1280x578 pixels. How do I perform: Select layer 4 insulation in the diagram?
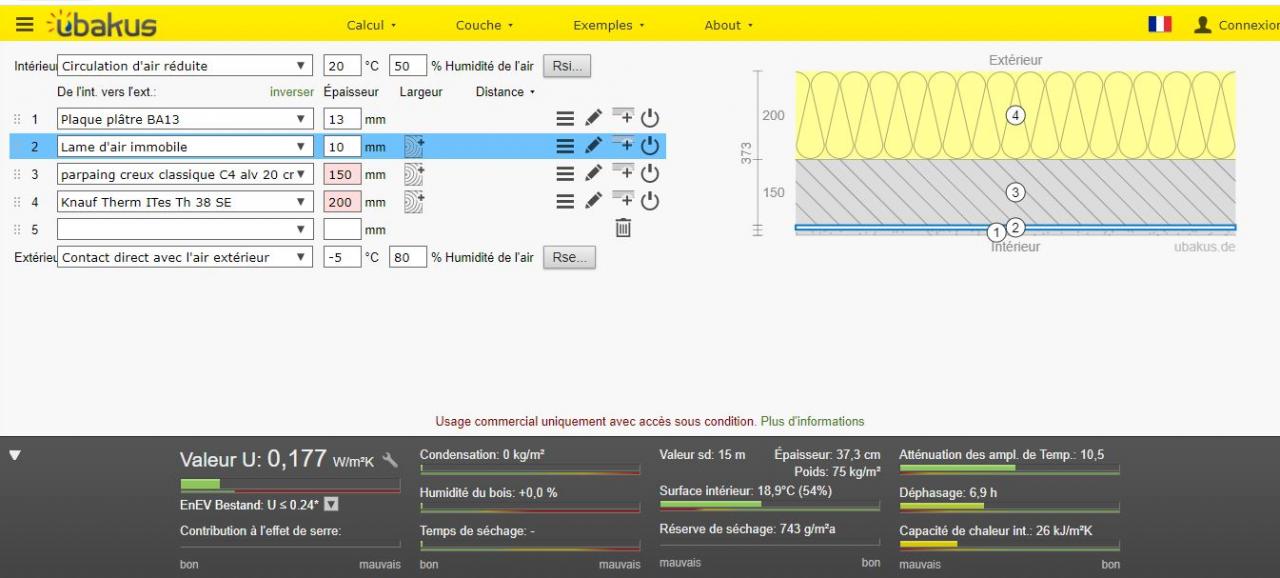click(1016, 115)
